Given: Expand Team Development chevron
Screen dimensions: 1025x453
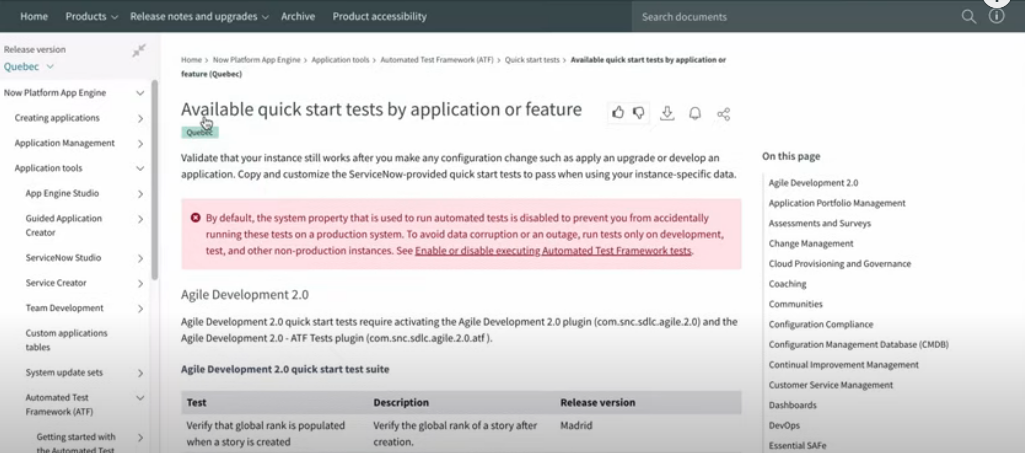Looking at the screenshot, I should [x=141, y=309].
